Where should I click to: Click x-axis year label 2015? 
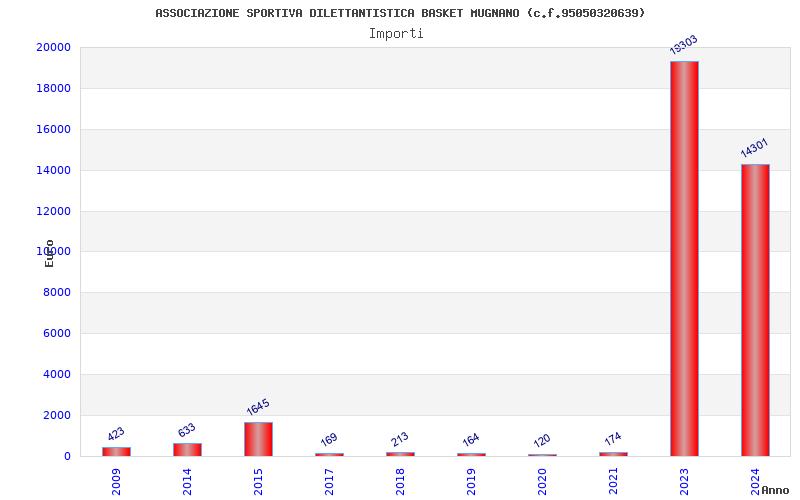point(258,482)
